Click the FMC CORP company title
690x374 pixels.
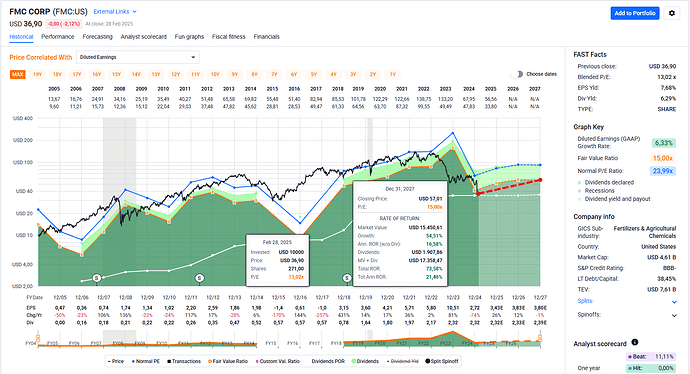[29, 11]
